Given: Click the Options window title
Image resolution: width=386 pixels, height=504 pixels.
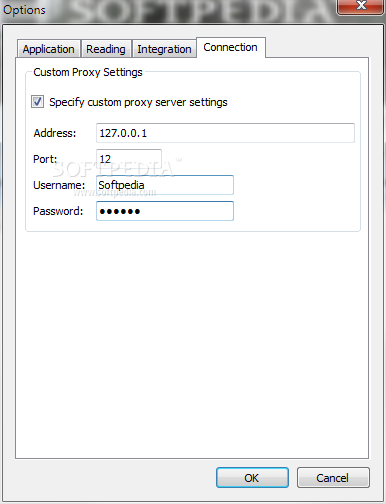Looking at the screenshot, I should pos(24,10).
